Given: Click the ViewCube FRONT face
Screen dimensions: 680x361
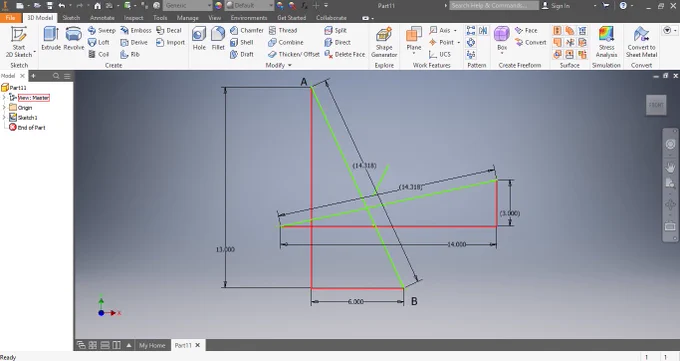Looking at the screenshot, I should (656, 105).
